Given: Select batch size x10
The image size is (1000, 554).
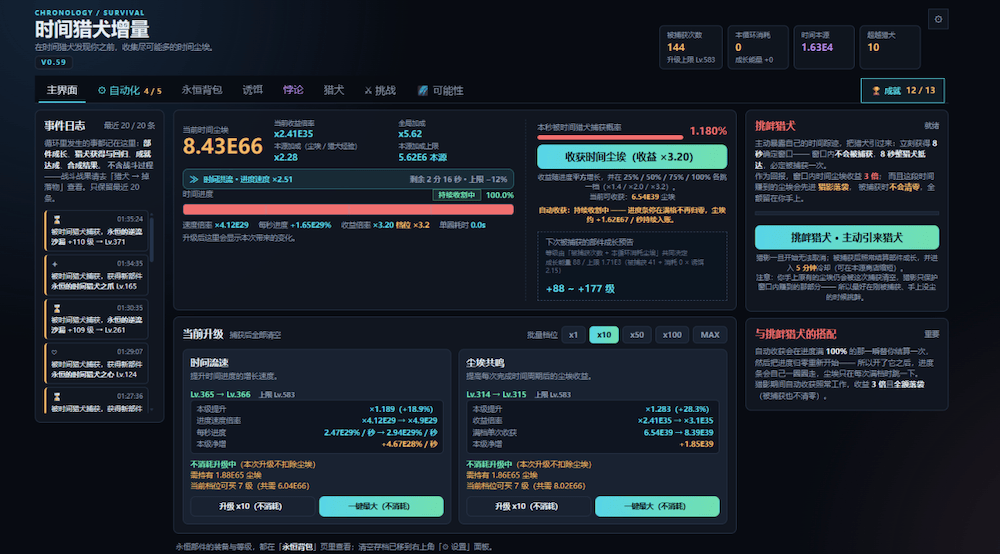Looking at the screenshot, I should [x=604, y=335].
